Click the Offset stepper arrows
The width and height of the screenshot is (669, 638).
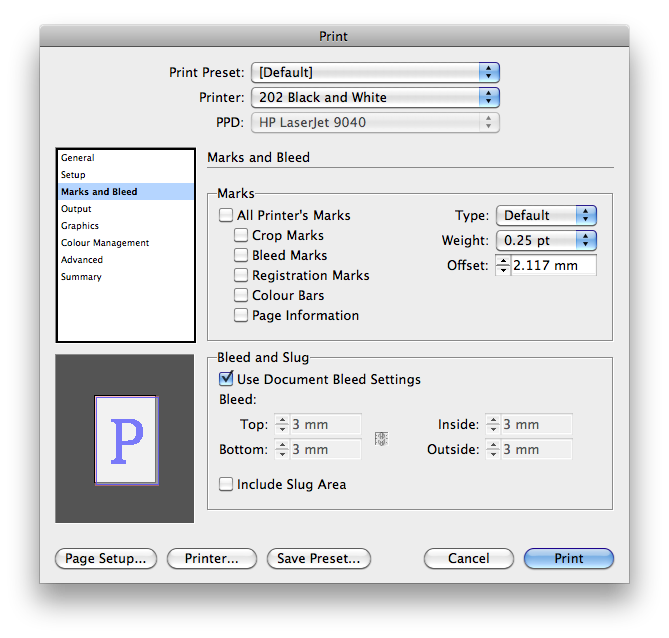click(504, 265)
